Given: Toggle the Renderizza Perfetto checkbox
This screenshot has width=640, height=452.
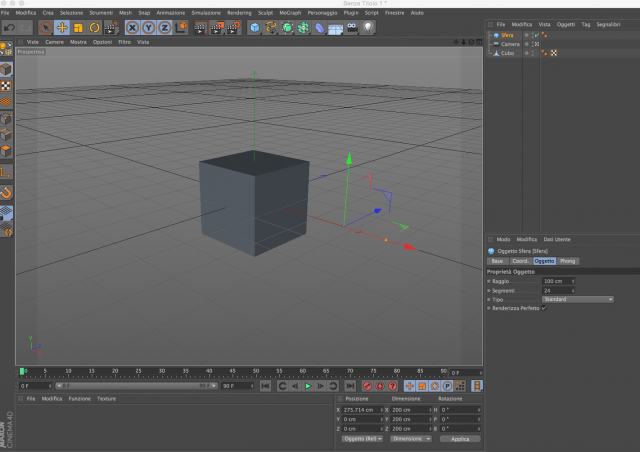Looking at the screenshot, I should (x=544, y=308).
